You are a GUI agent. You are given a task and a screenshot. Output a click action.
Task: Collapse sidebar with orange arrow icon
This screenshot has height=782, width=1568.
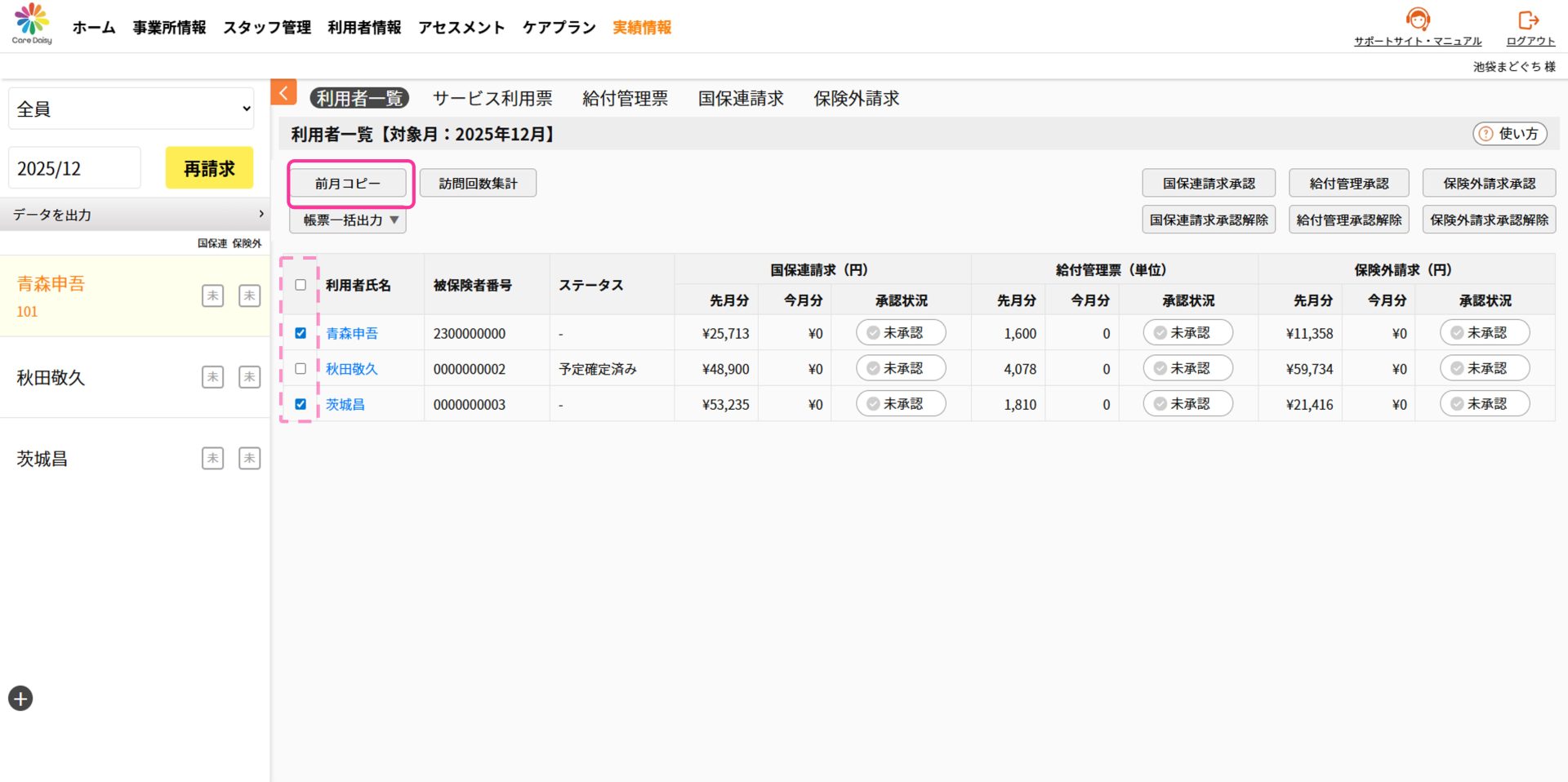(283, 93)
